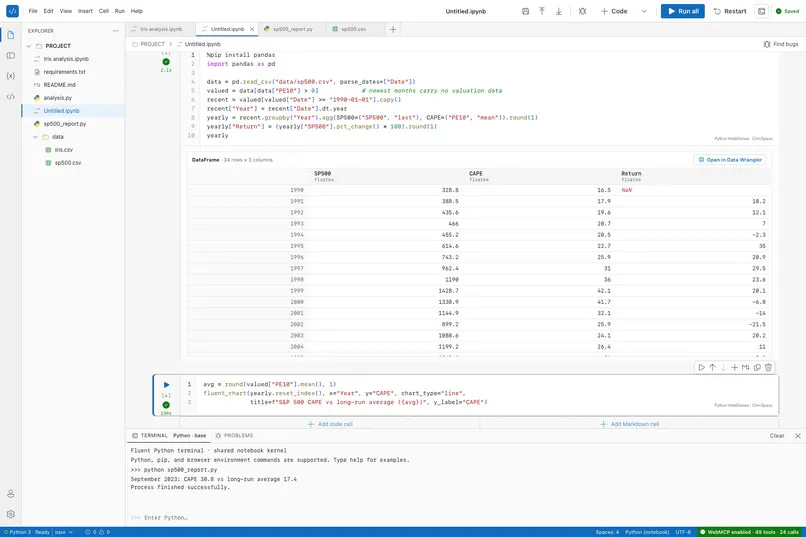Collapse the data folder in Explorer
Viewport: 806px width, 537px height.
tap(35, 137)
